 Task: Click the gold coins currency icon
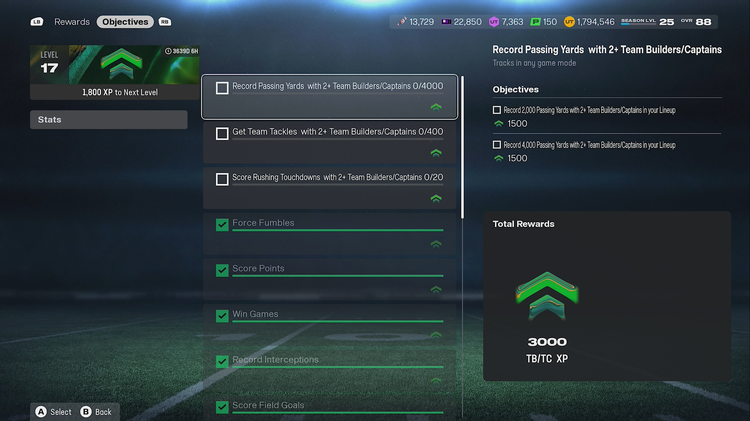(x=569, y=22)
